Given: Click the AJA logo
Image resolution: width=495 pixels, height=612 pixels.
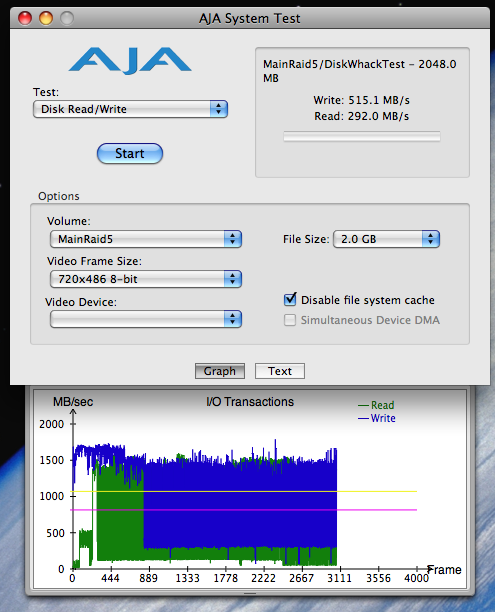Looking at the screenshot, I should tap(130, 60).
